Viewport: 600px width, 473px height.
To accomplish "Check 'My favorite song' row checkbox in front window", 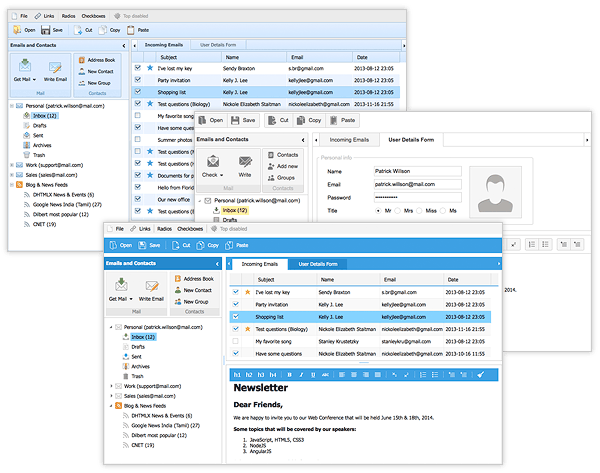I will [236, 341].
